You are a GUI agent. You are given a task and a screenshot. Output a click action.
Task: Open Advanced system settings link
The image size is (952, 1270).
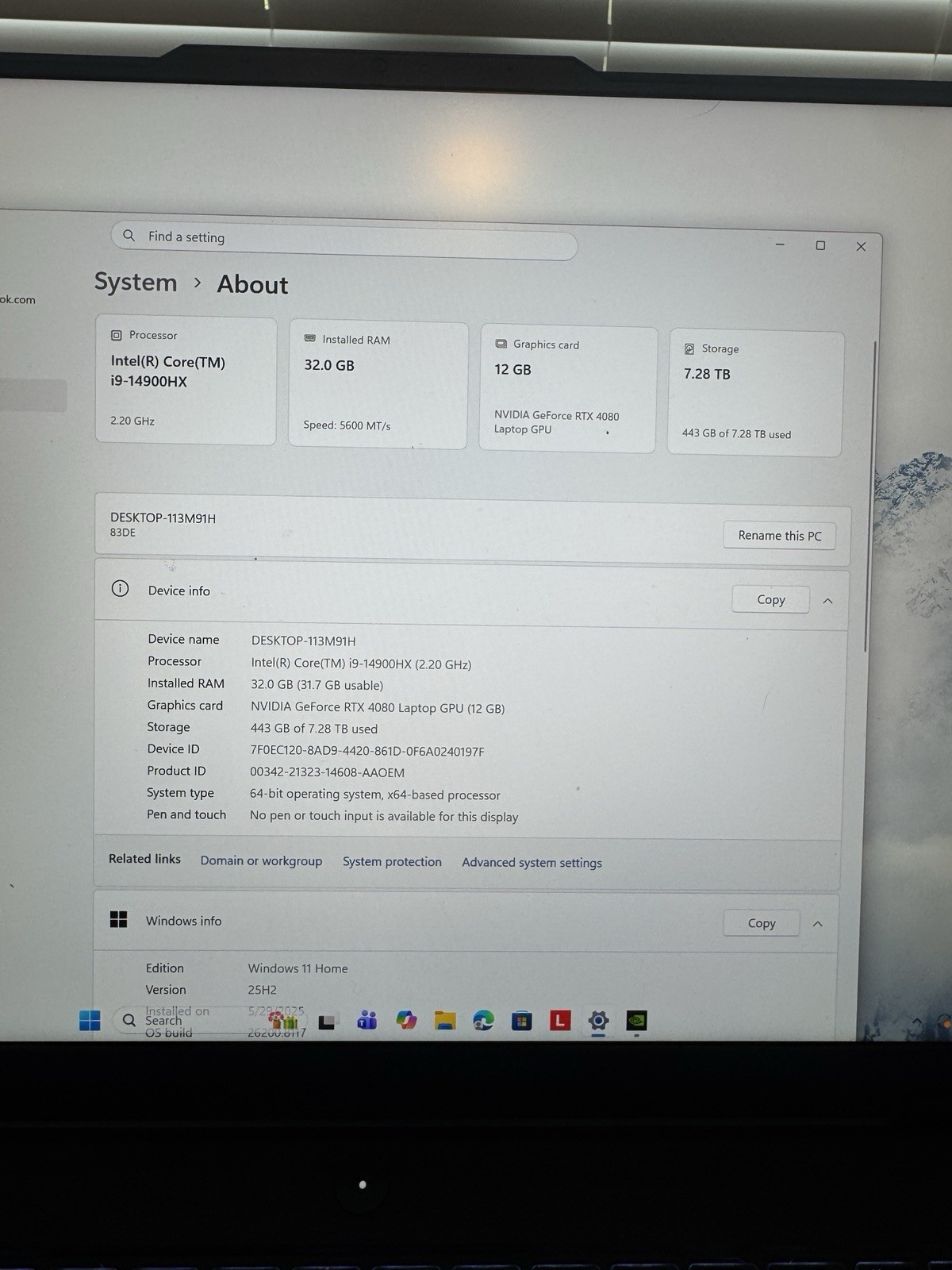[x=532, y=863]
